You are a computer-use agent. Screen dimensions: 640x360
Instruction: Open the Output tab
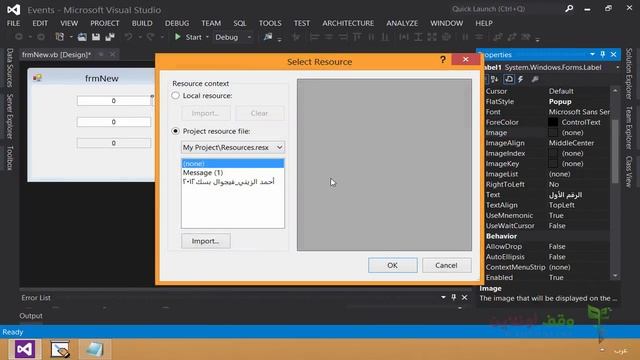(x=31, y=316)
